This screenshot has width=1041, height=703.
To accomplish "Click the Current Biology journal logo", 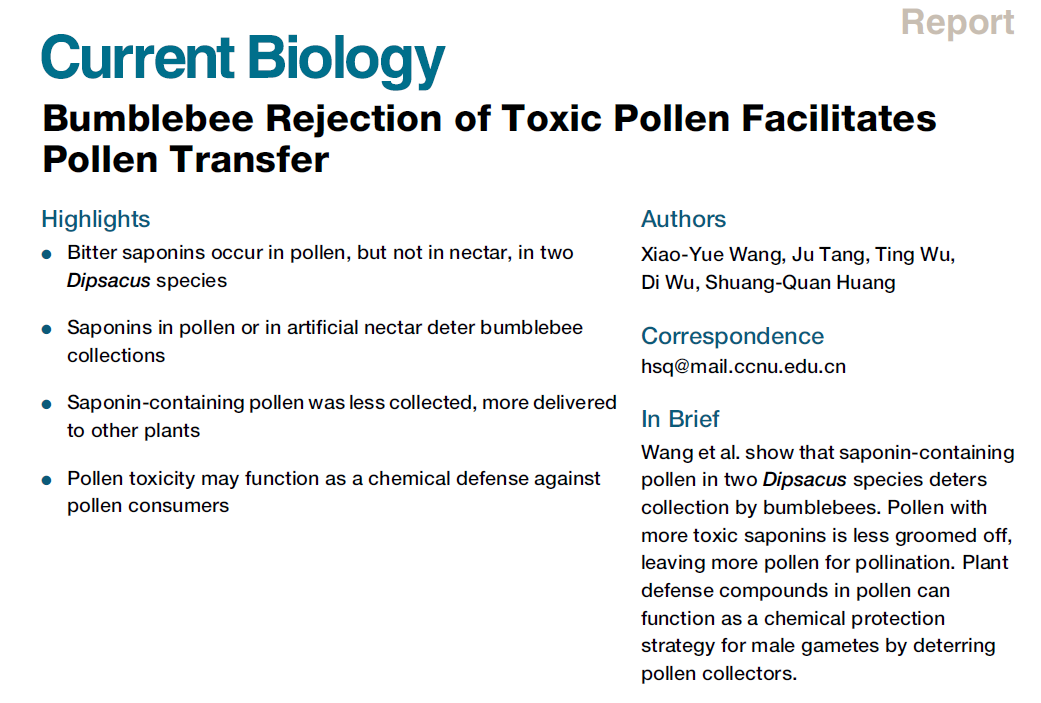I will pyautogui.click(x=242, y=58).
